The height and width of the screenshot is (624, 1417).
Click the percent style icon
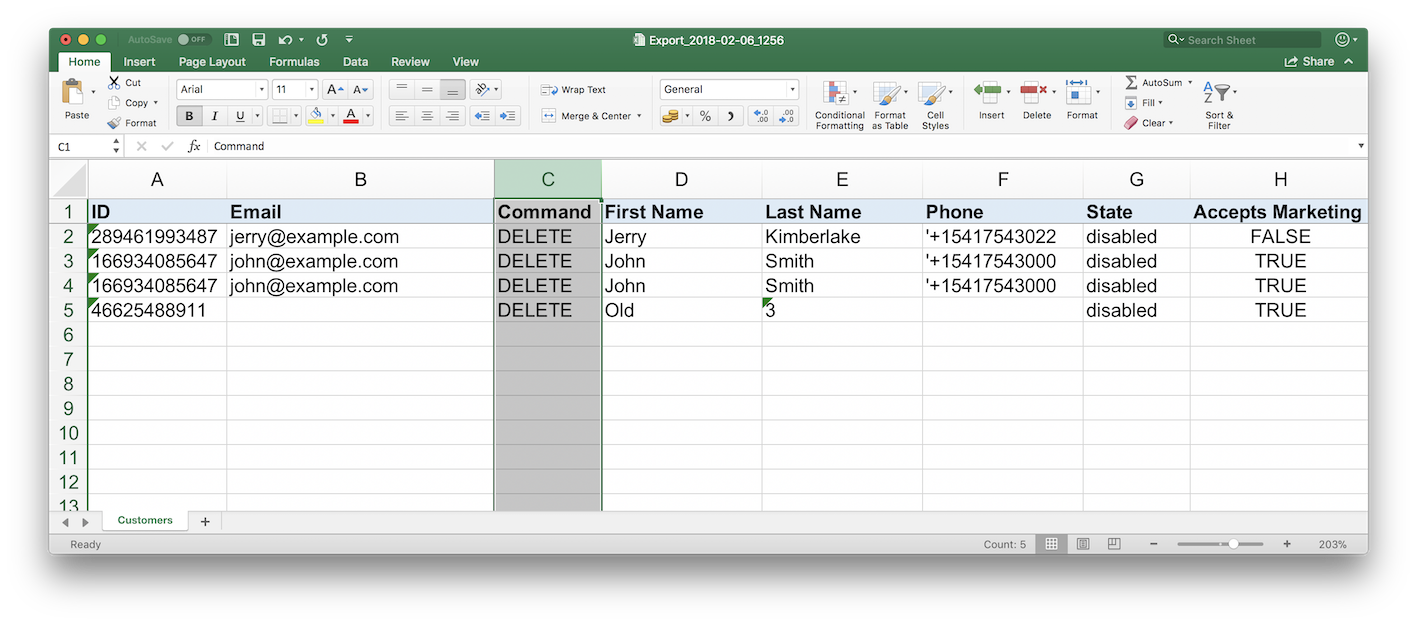tap(705, 116)
